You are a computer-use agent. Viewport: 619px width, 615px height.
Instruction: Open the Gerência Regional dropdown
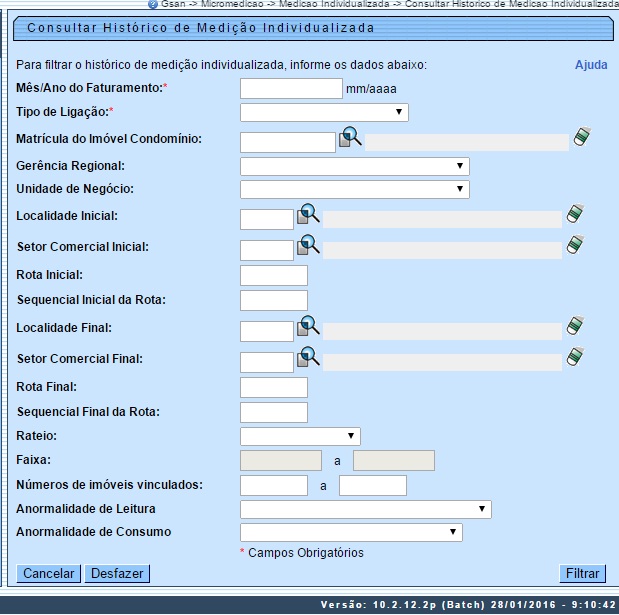click(x=355, y=166)
